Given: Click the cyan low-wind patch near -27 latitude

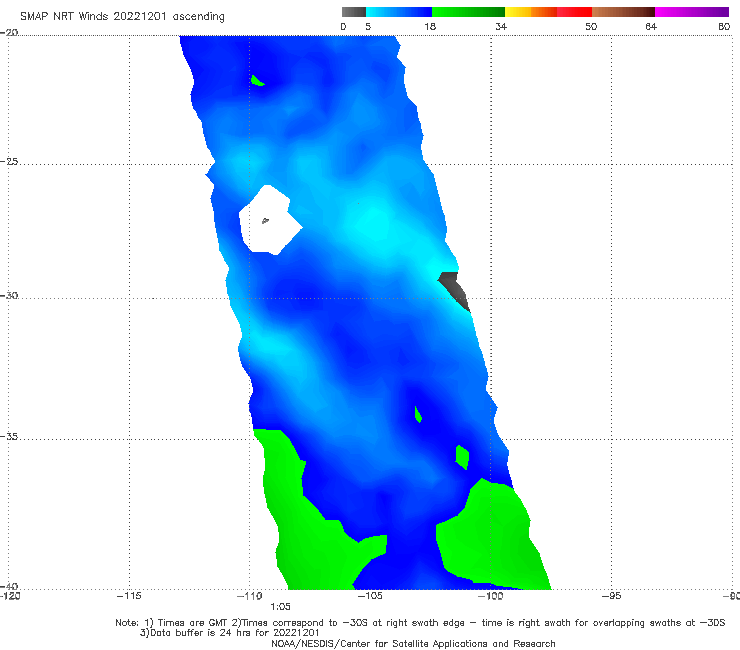Looking at the screenshot, I should (x=375, y=222).
